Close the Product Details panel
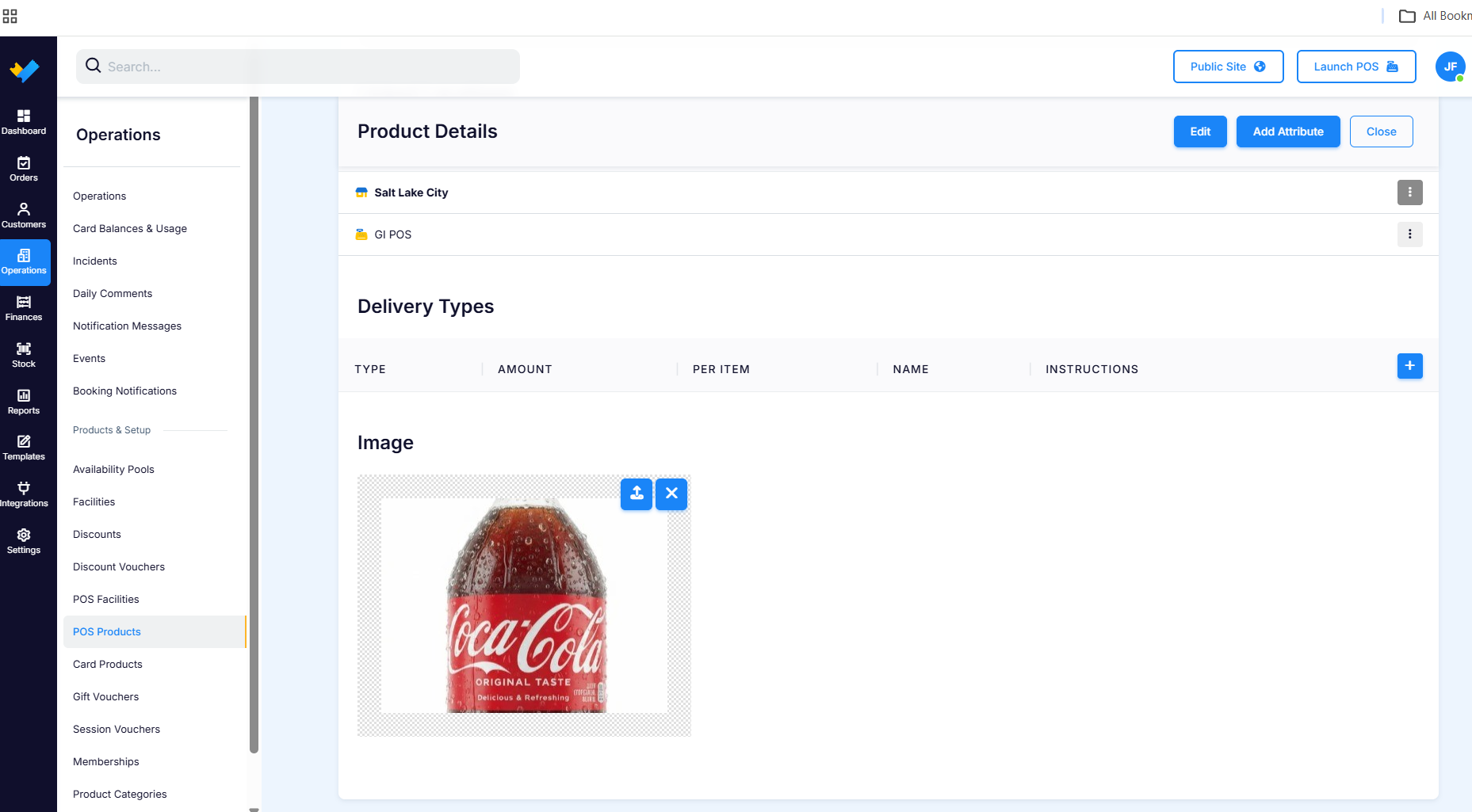1472x812 pixels. click(1381, 132)
